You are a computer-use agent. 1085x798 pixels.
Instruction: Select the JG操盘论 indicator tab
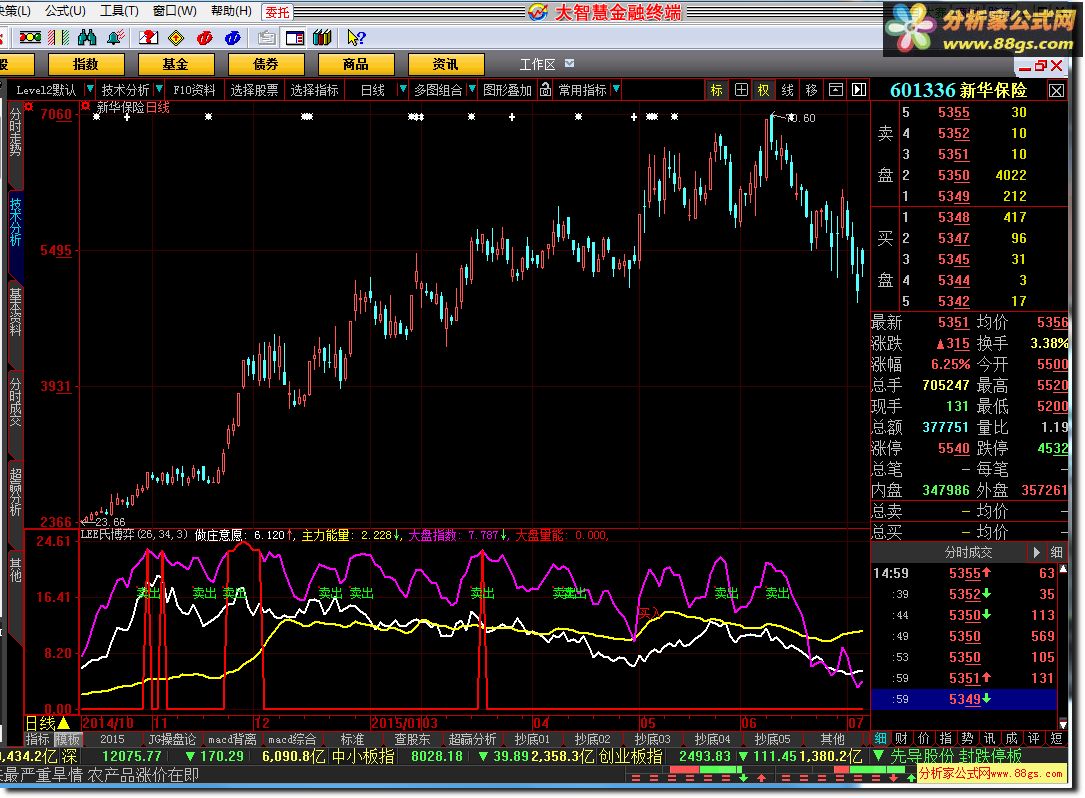coord(172,739)
